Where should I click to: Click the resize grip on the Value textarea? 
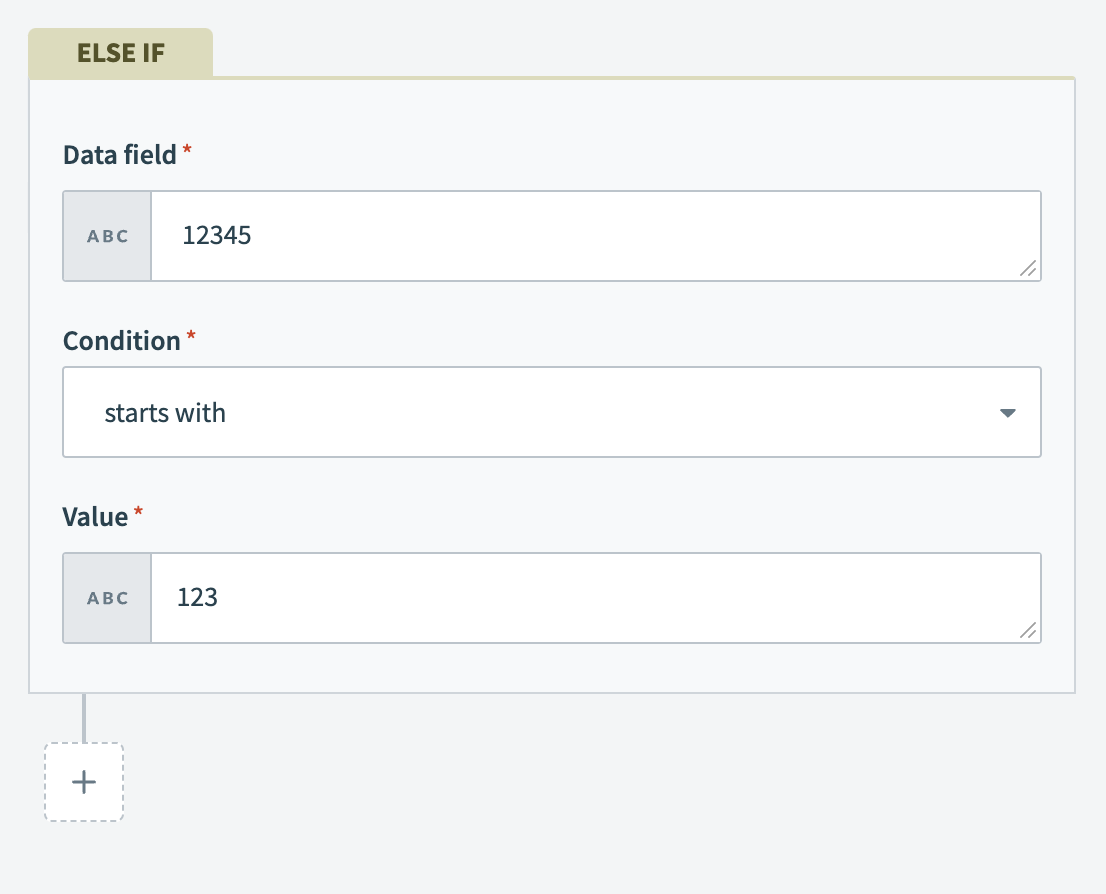1029,631
